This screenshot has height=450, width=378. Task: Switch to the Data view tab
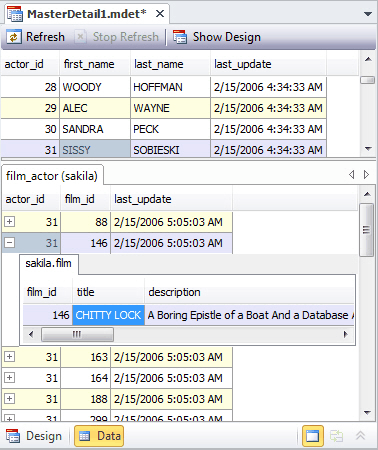99,436
